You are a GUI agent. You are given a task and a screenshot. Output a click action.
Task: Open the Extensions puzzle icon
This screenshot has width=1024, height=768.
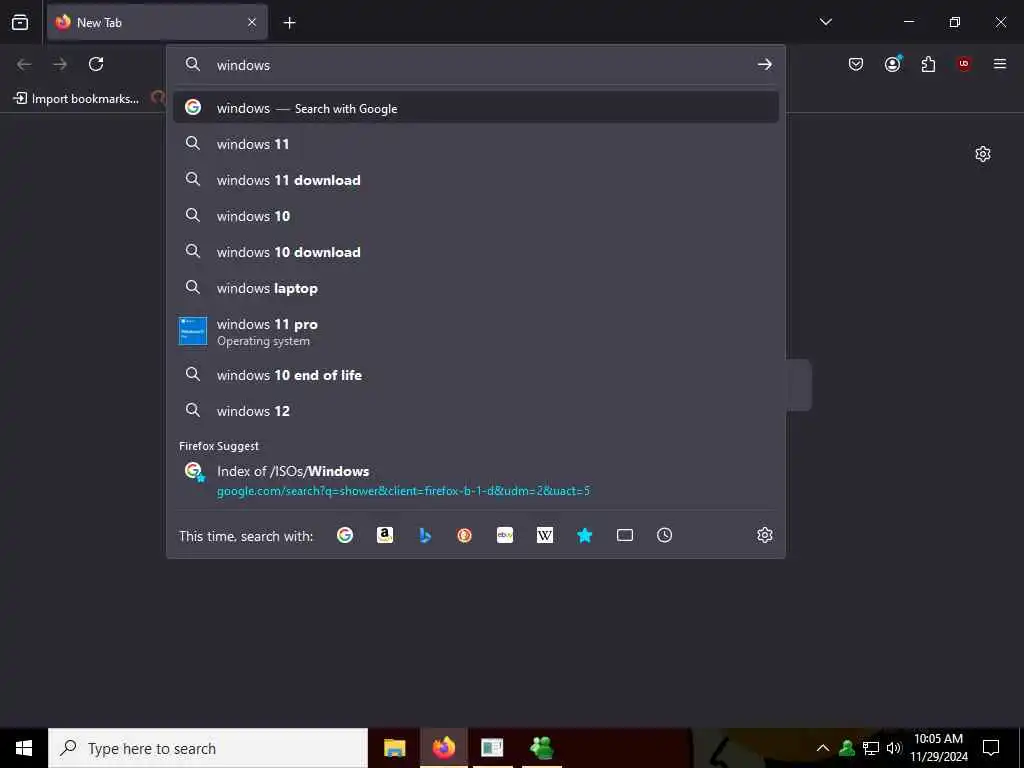click(928, 64)
